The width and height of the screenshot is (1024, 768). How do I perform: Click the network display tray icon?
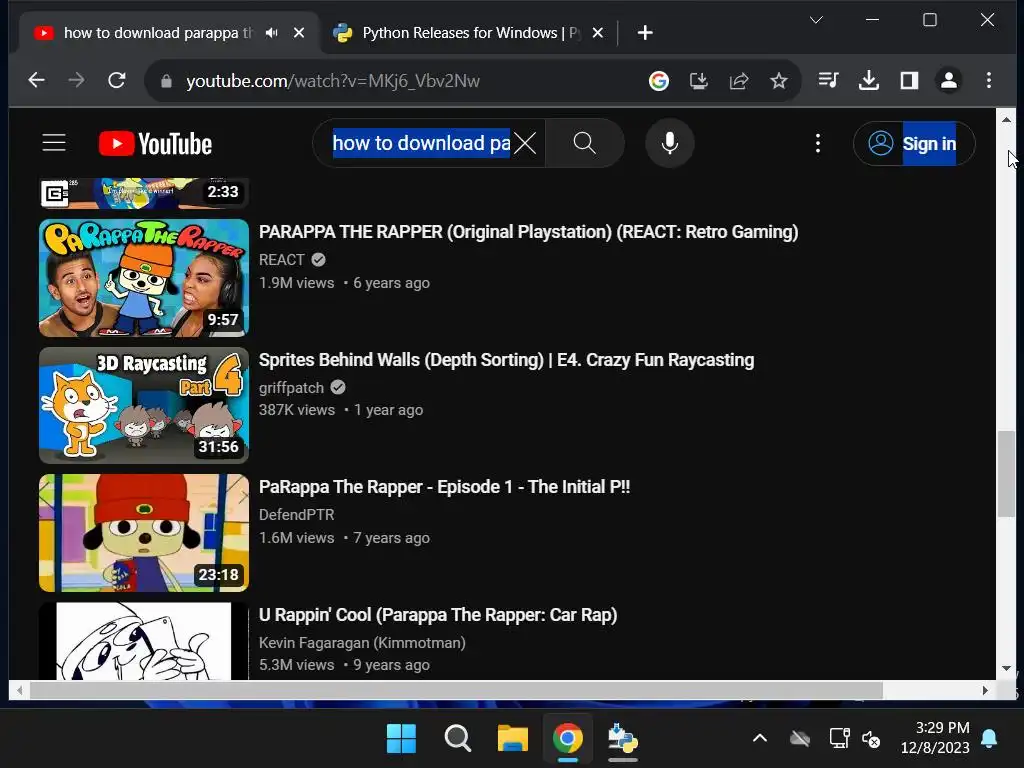[839, 739]
